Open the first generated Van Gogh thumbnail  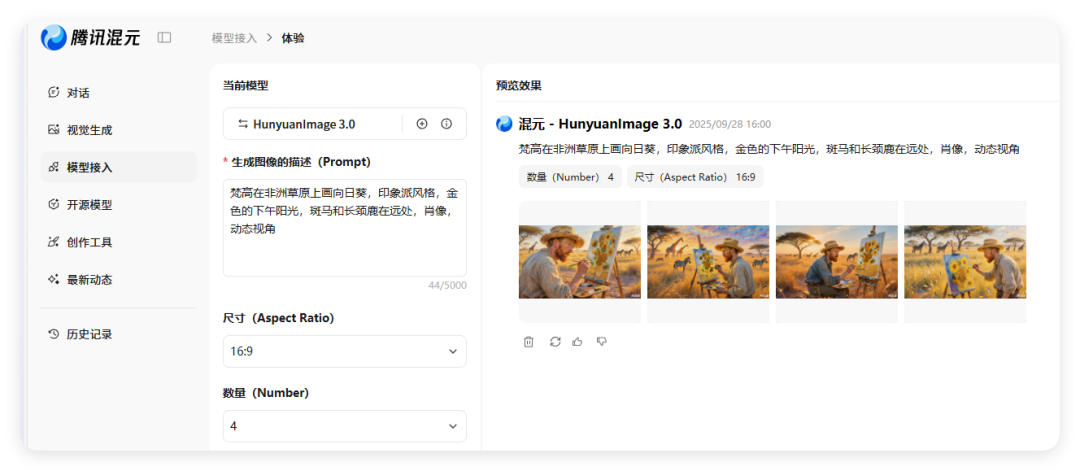point(579,261)
